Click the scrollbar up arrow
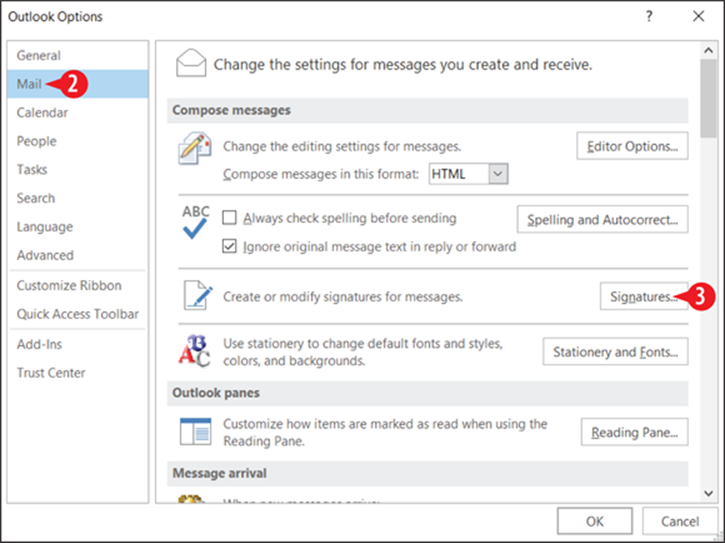 click(708, 50)
